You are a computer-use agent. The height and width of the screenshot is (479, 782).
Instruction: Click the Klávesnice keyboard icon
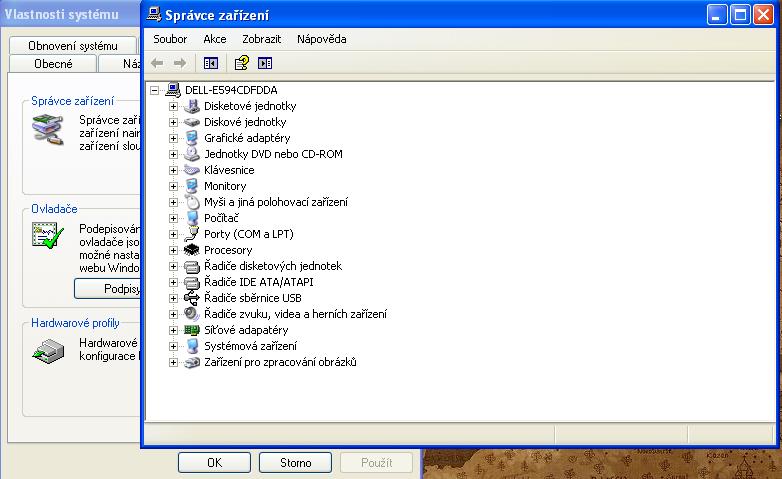pos(192,170)
